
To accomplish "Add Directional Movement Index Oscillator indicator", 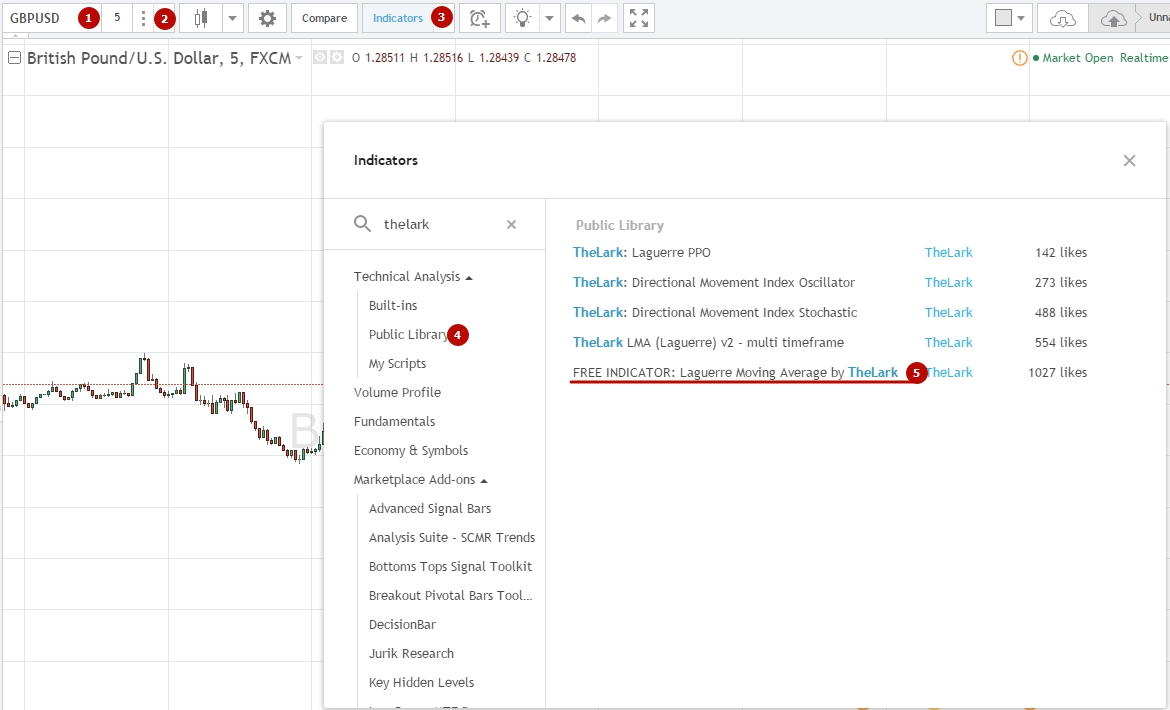I will click(714, 283).
